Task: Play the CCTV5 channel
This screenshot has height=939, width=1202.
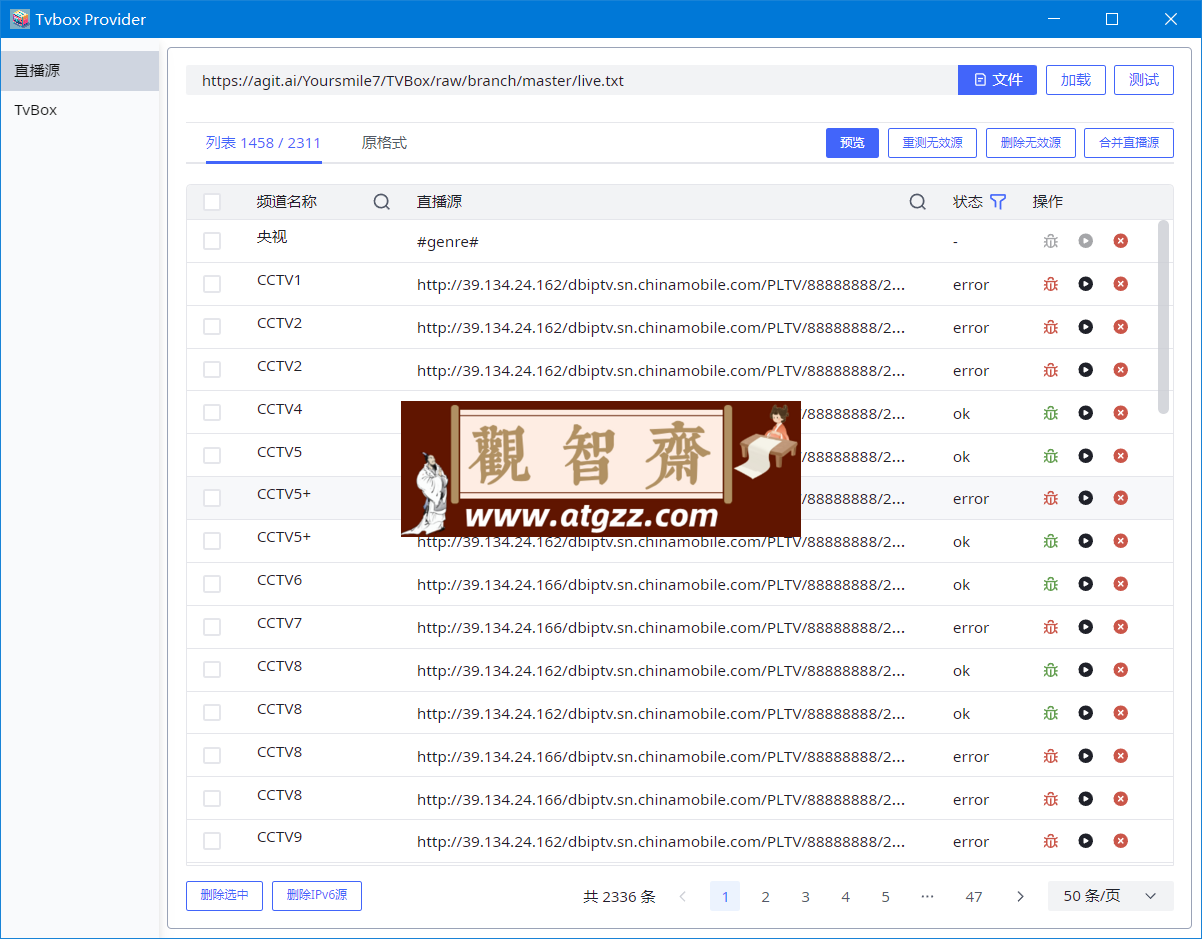Action: [x=1085, y=456]
